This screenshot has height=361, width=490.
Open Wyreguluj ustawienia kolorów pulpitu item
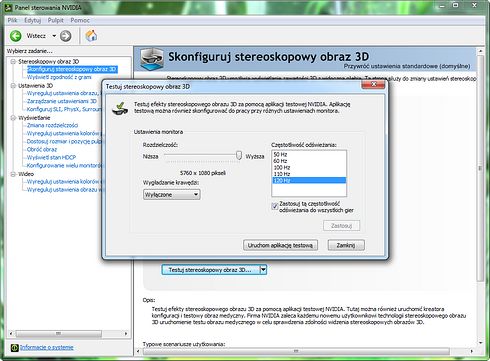63,133
